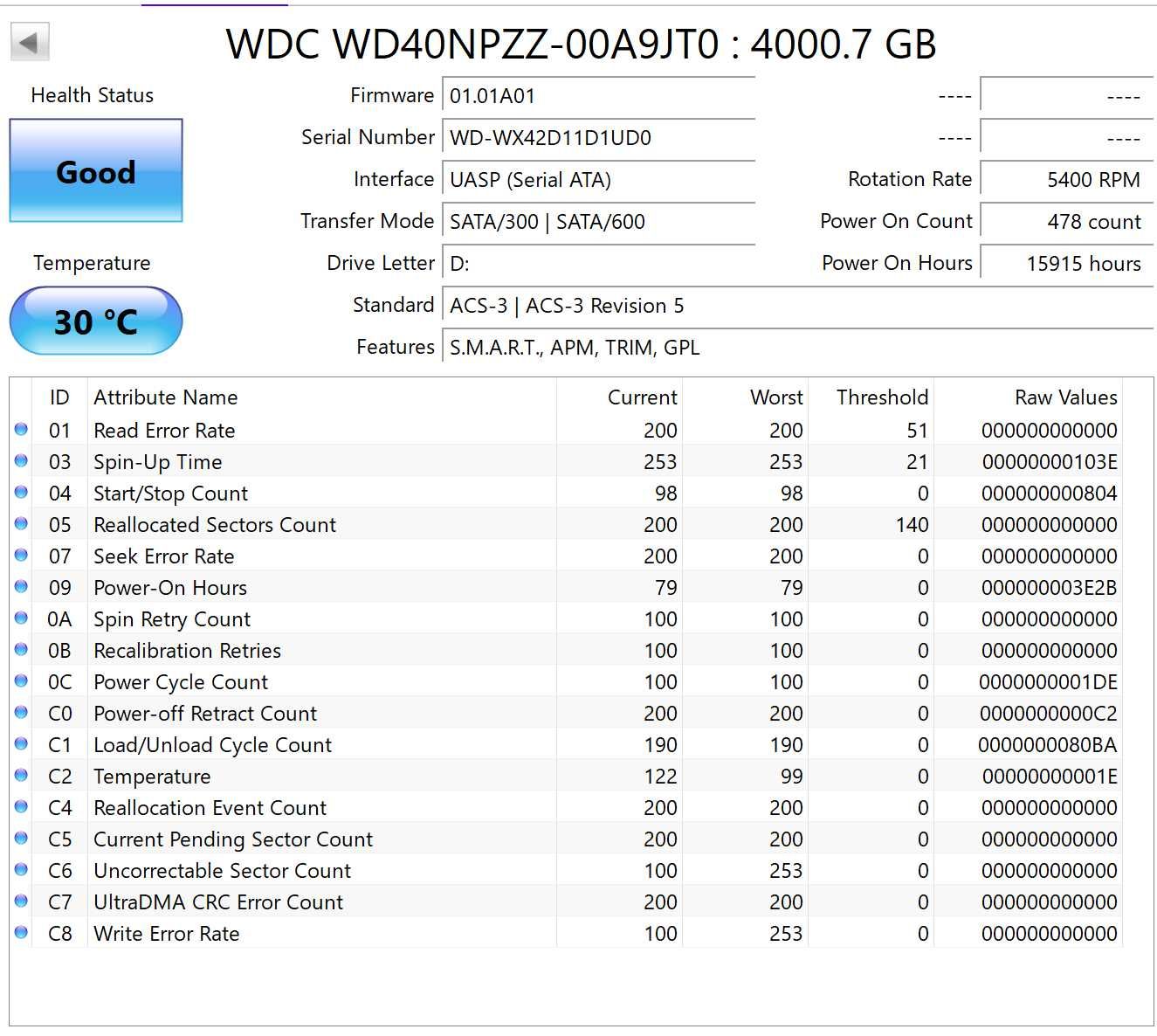The height and width of the screenshot is (1036, 1157).
Task: Click raw value 000000003E2B of Power-On Hours
Action: (x=1049, y=588)
